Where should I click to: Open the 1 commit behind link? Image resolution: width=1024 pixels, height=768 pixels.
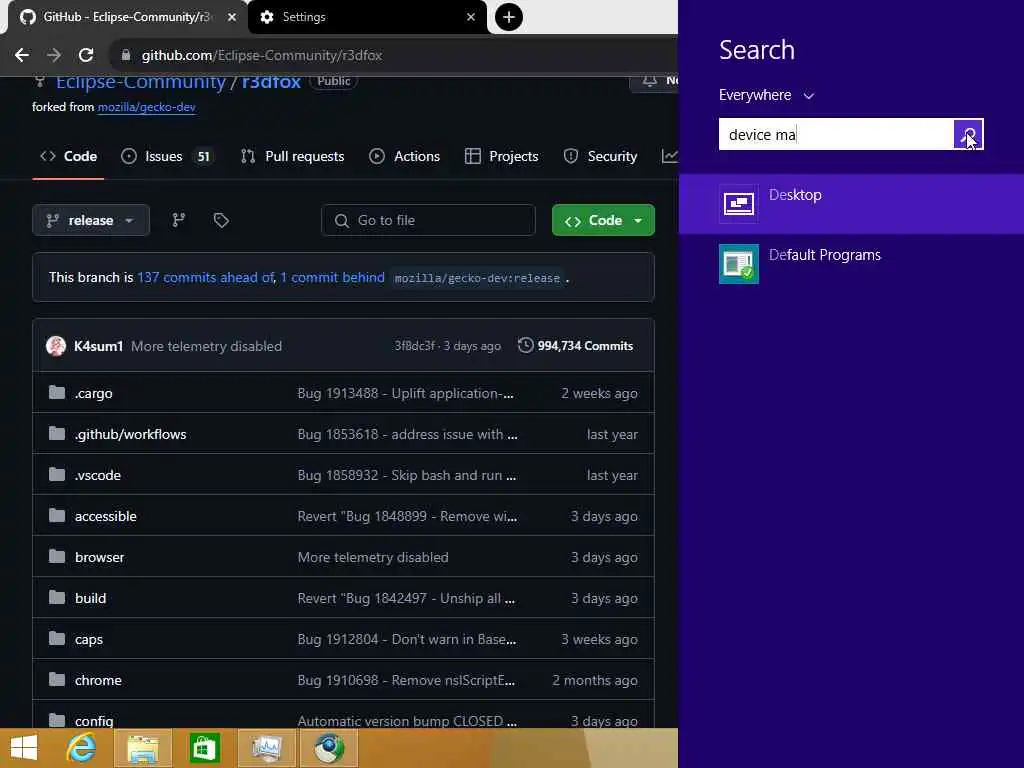332,277
